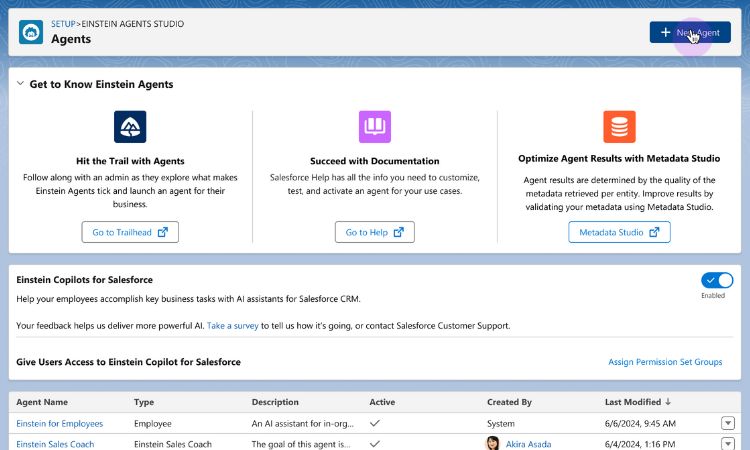Click the orange Metadata Studio database icon

coord(619,127)
